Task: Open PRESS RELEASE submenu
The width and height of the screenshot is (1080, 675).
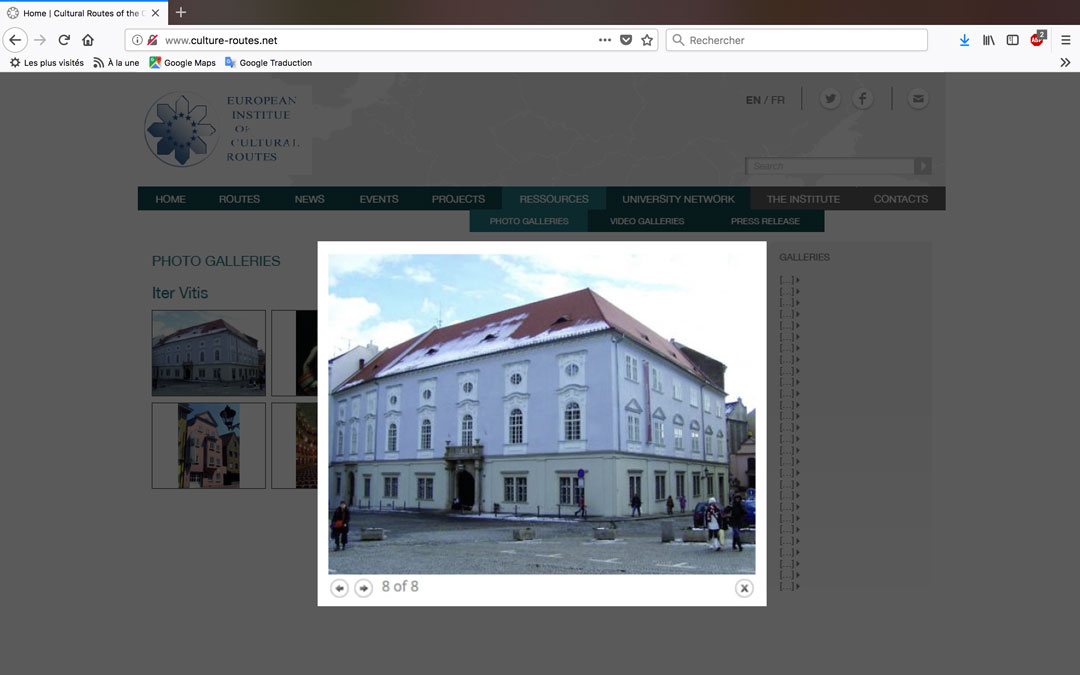Action: coord(765,221)
